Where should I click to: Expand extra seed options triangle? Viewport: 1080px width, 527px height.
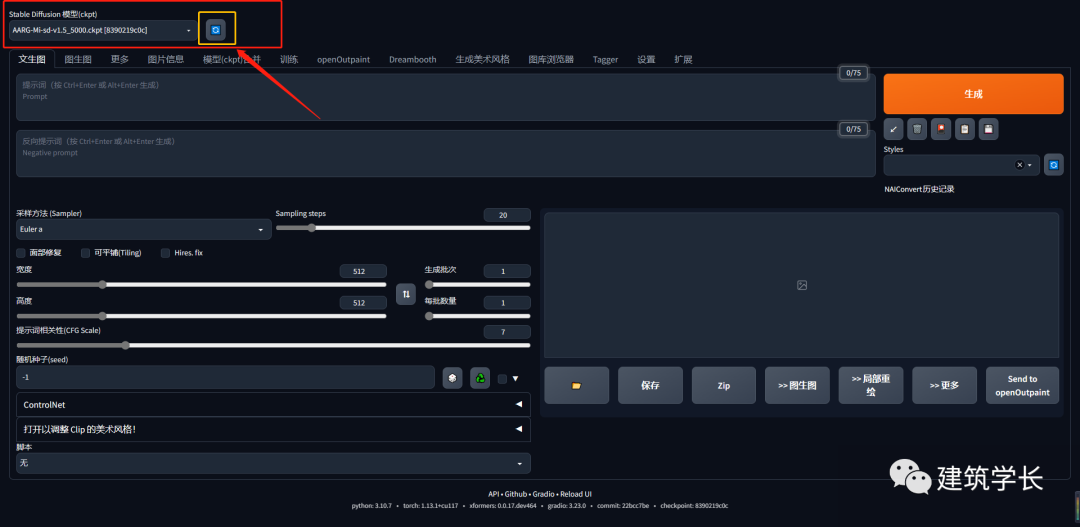click(x=515, y=378)
